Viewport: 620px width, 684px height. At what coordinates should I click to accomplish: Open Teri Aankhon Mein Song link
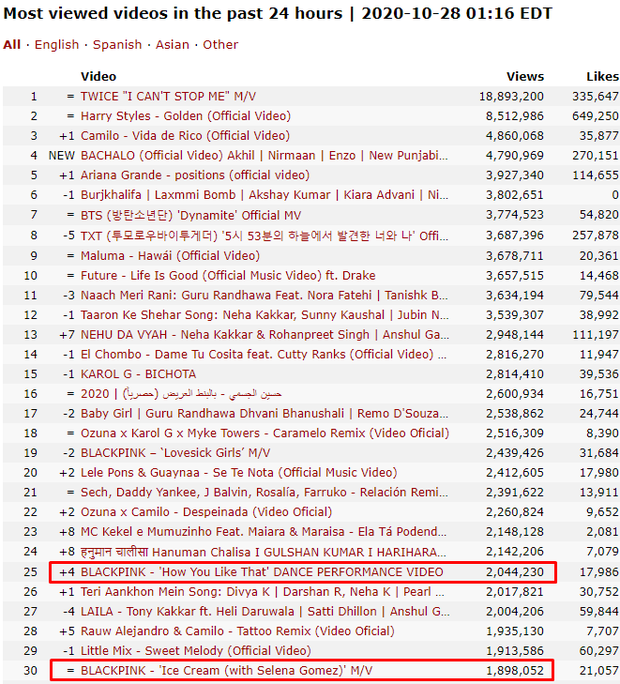(262, 592)
